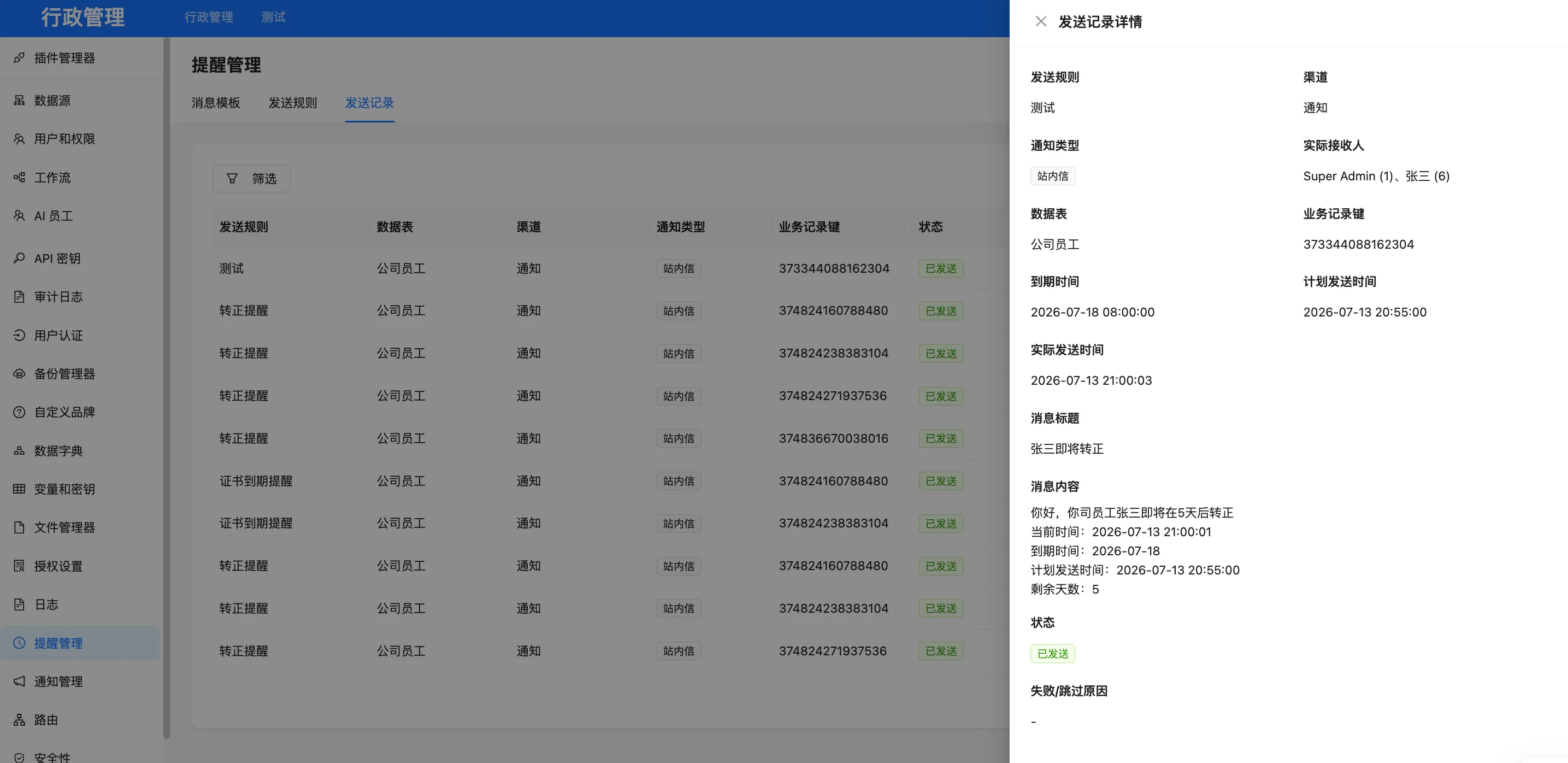The width and height of the screenshot is (1568, 763).
Task: Click the 通知管理 megaphone icon
Action: (20, 682)
